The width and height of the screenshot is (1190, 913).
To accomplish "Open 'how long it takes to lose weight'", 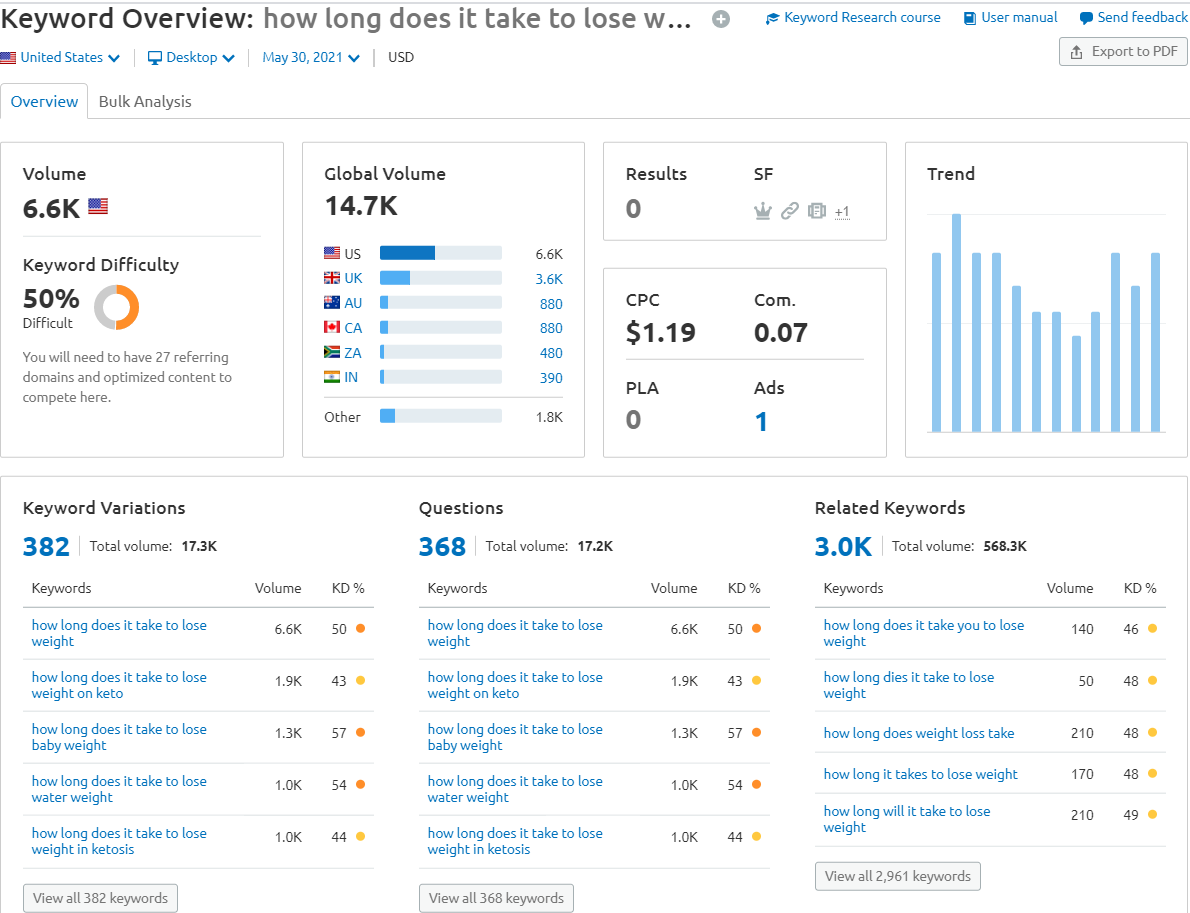I will 921,774.
